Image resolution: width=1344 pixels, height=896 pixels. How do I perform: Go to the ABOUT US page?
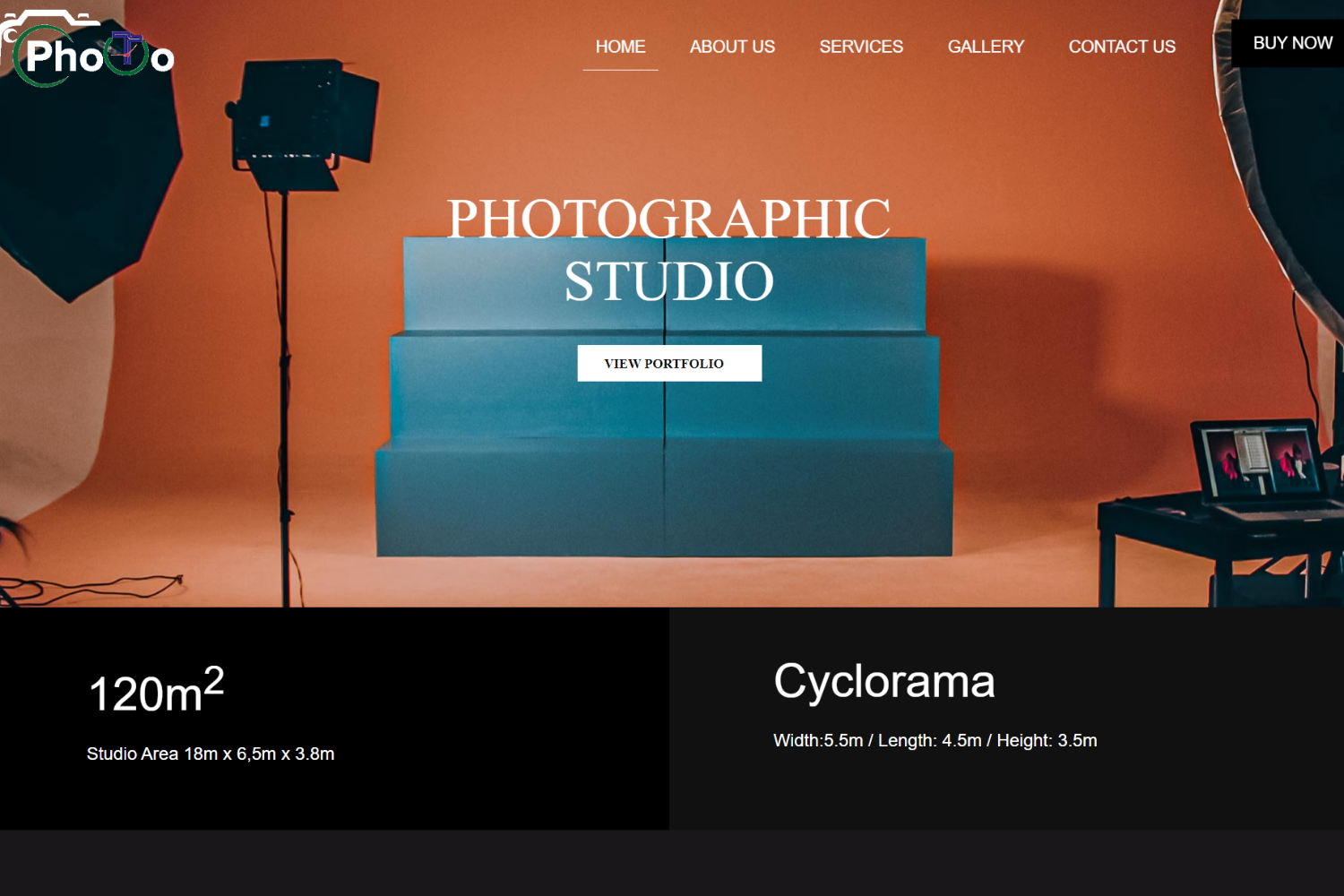point(732,47)
